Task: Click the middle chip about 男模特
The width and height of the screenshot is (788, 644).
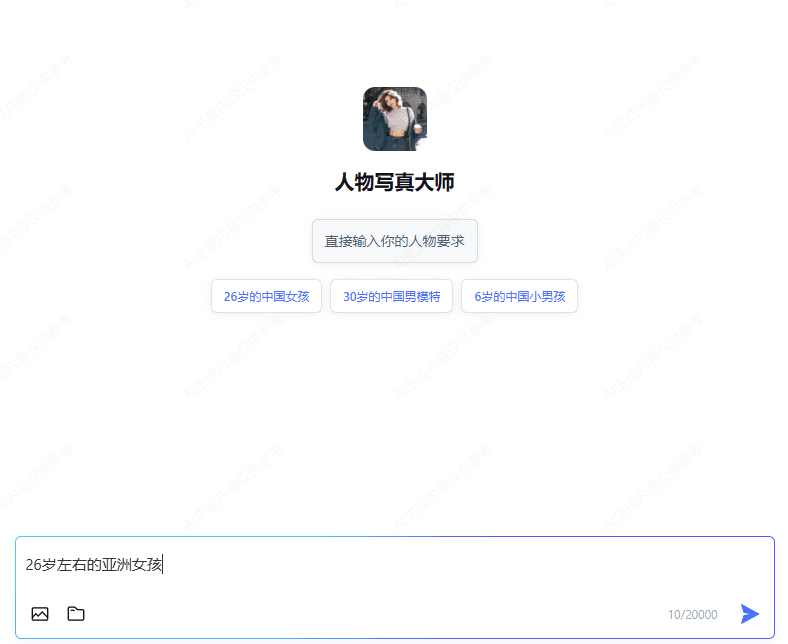Action: click(391, 296)
